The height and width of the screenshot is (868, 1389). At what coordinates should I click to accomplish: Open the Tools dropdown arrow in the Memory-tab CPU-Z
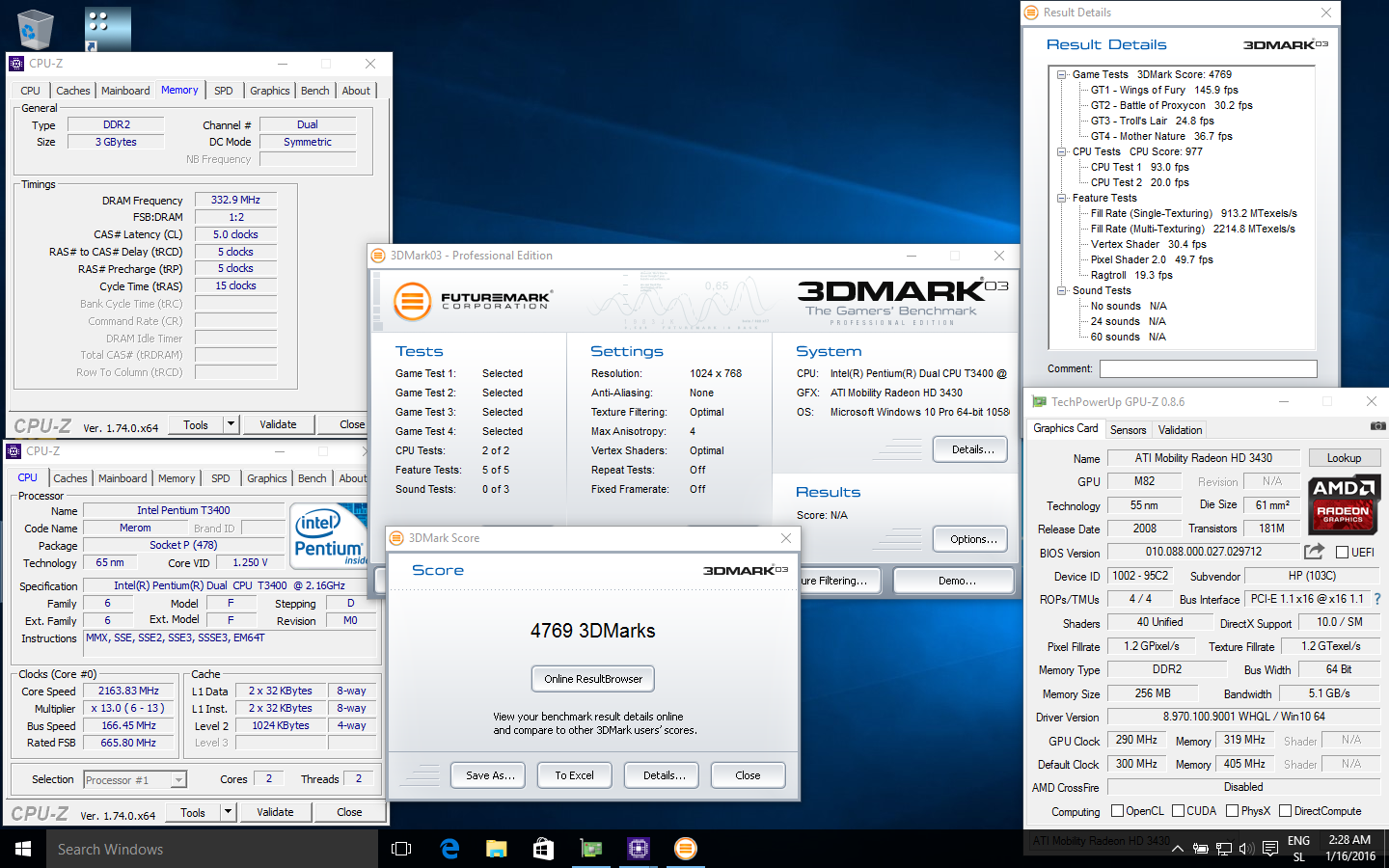pos(231,424)
